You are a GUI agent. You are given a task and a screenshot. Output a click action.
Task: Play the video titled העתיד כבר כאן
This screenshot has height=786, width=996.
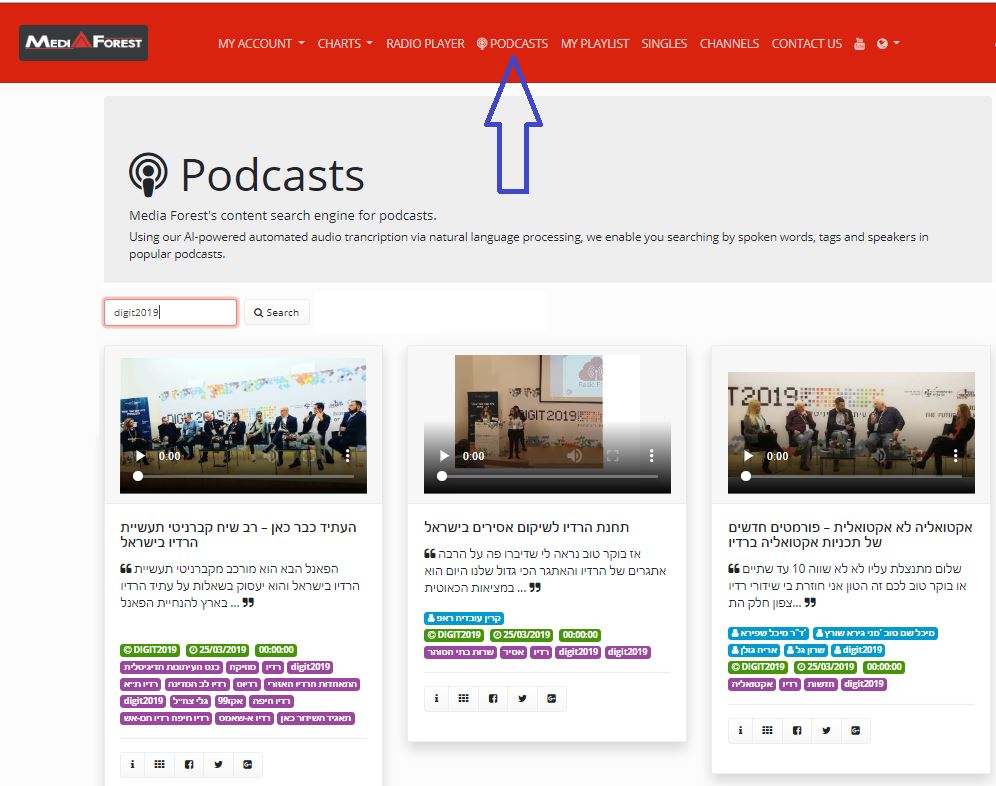pyautogui.click(x=140, y=456)
